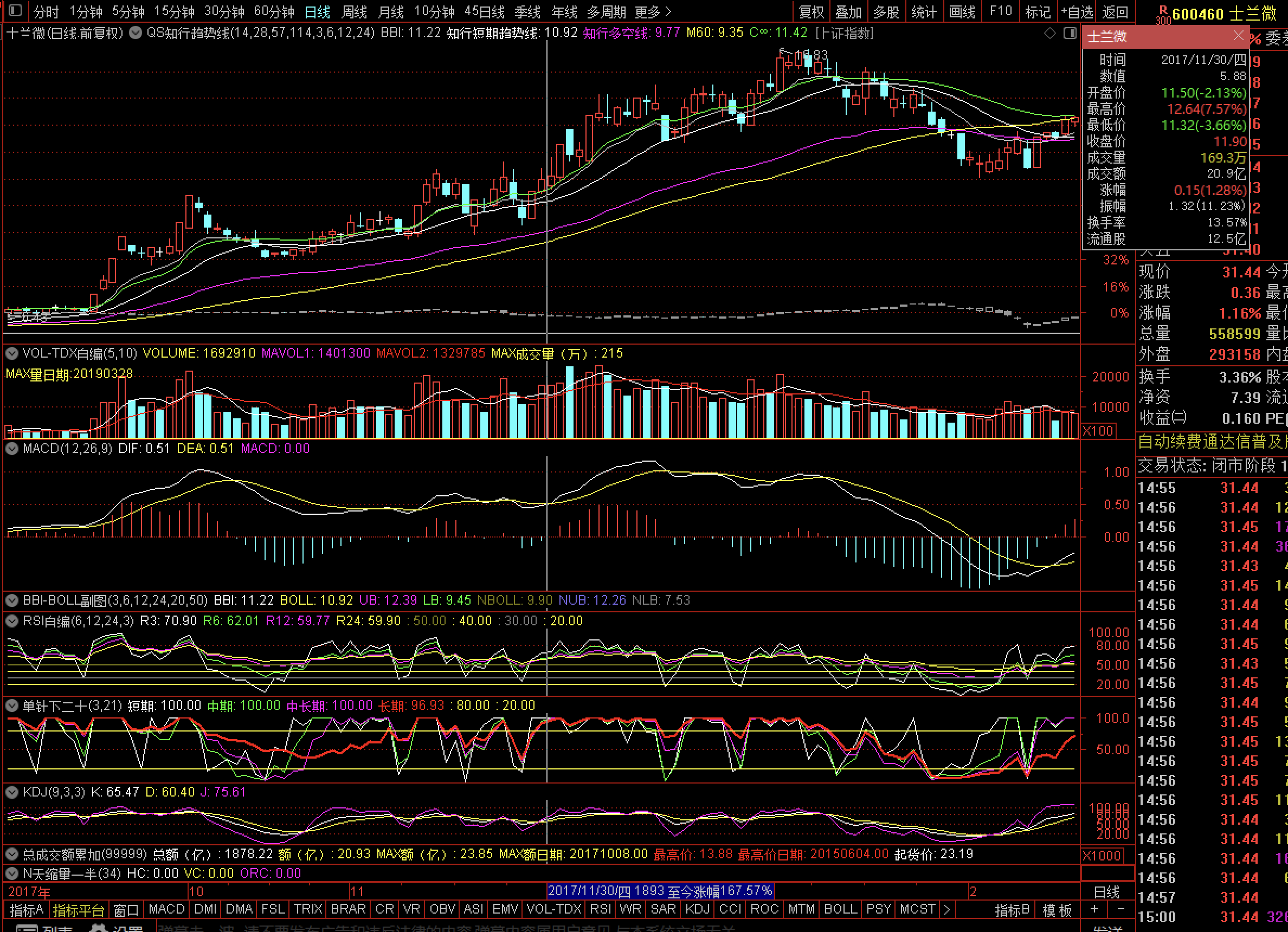Select the BOLL indicator tab
The image size is (1288, 932).
[x=840, y=909]
